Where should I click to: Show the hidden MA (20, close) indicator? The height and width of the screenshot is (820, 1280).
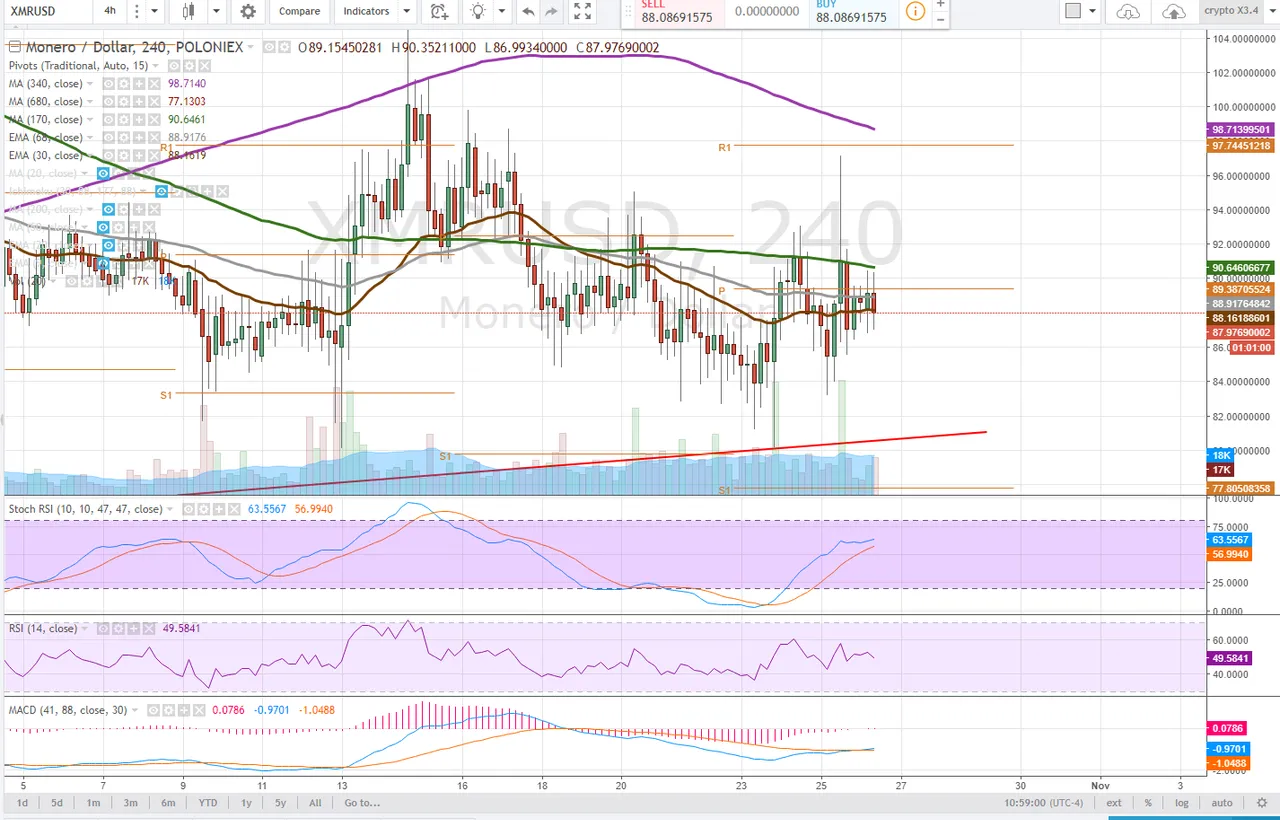[103, 173]
